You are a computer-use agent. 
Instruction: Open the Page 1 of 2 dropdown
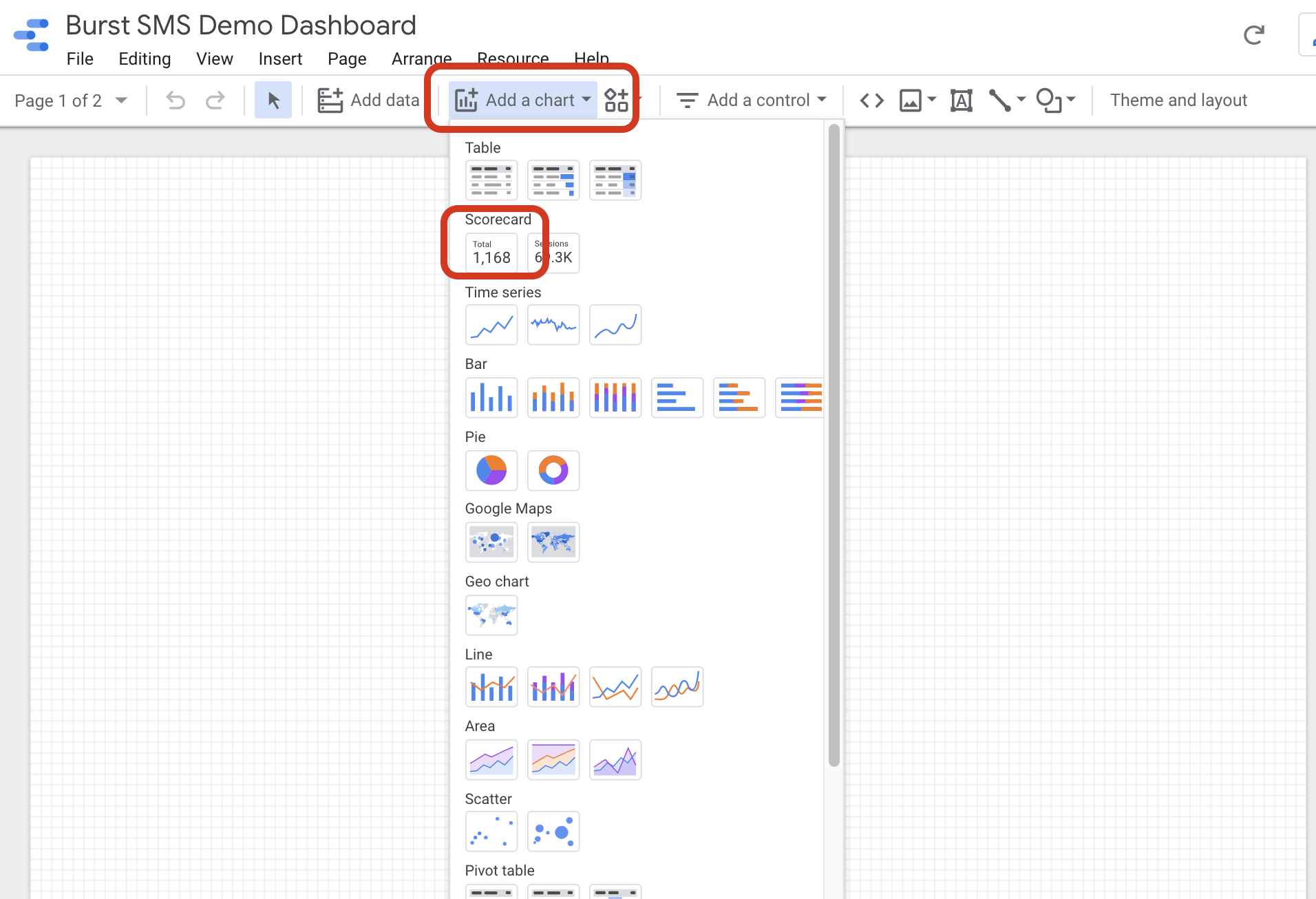[71, 101]
